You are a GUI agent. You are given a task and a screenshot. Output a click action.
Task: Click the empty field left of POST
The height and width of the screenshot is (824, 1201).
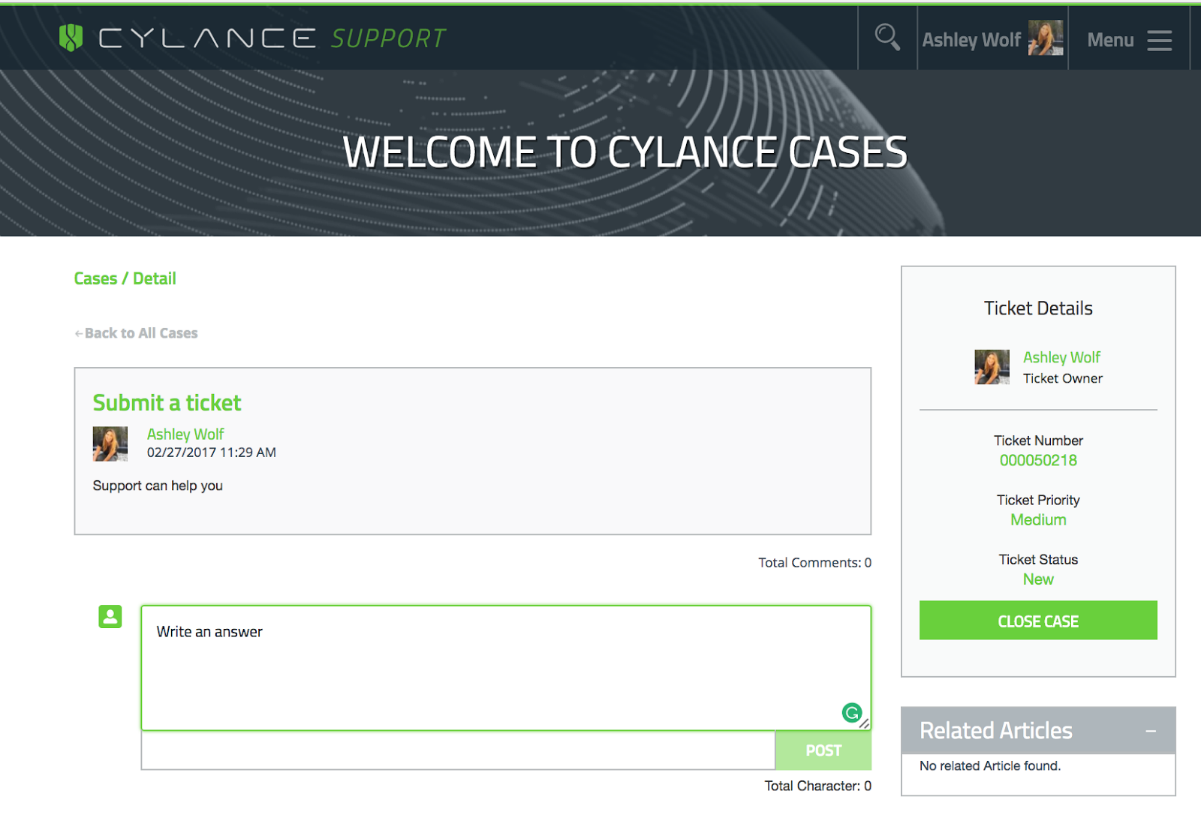click(458, 750)
